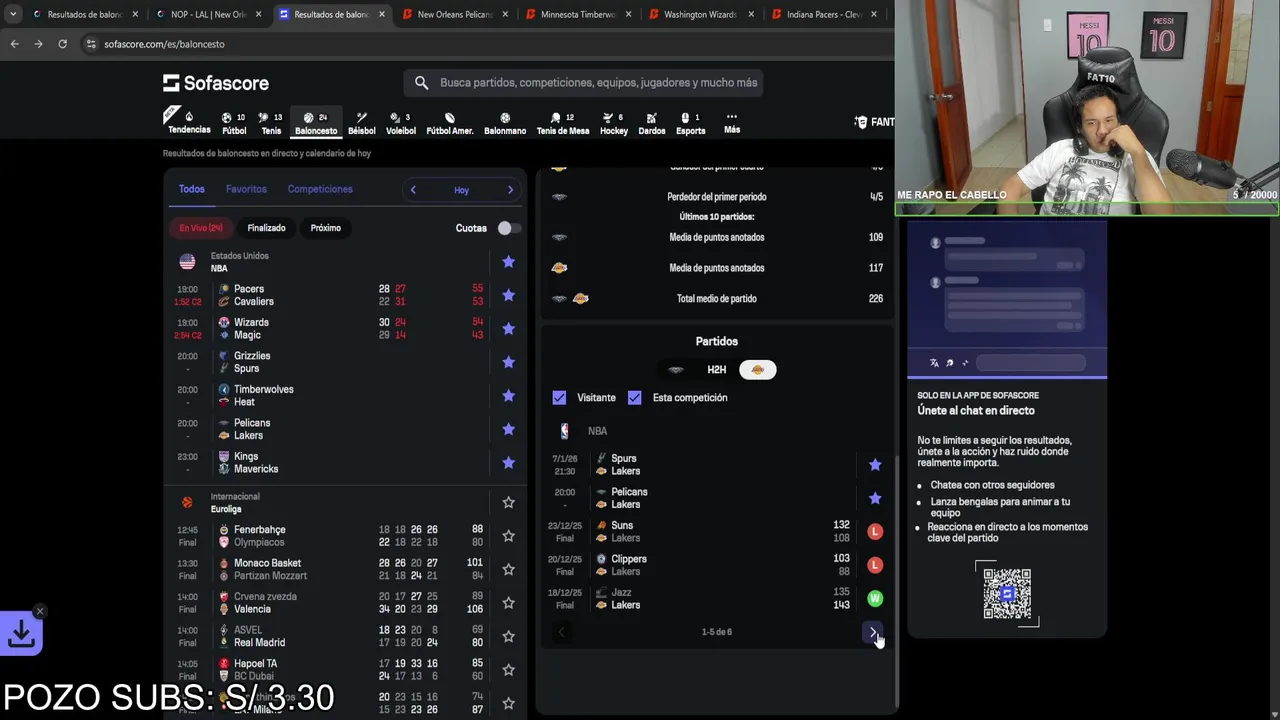The width and height of the screenshot is (1280, 720).
Task: Open Esports section
Action: pos(691,123)
